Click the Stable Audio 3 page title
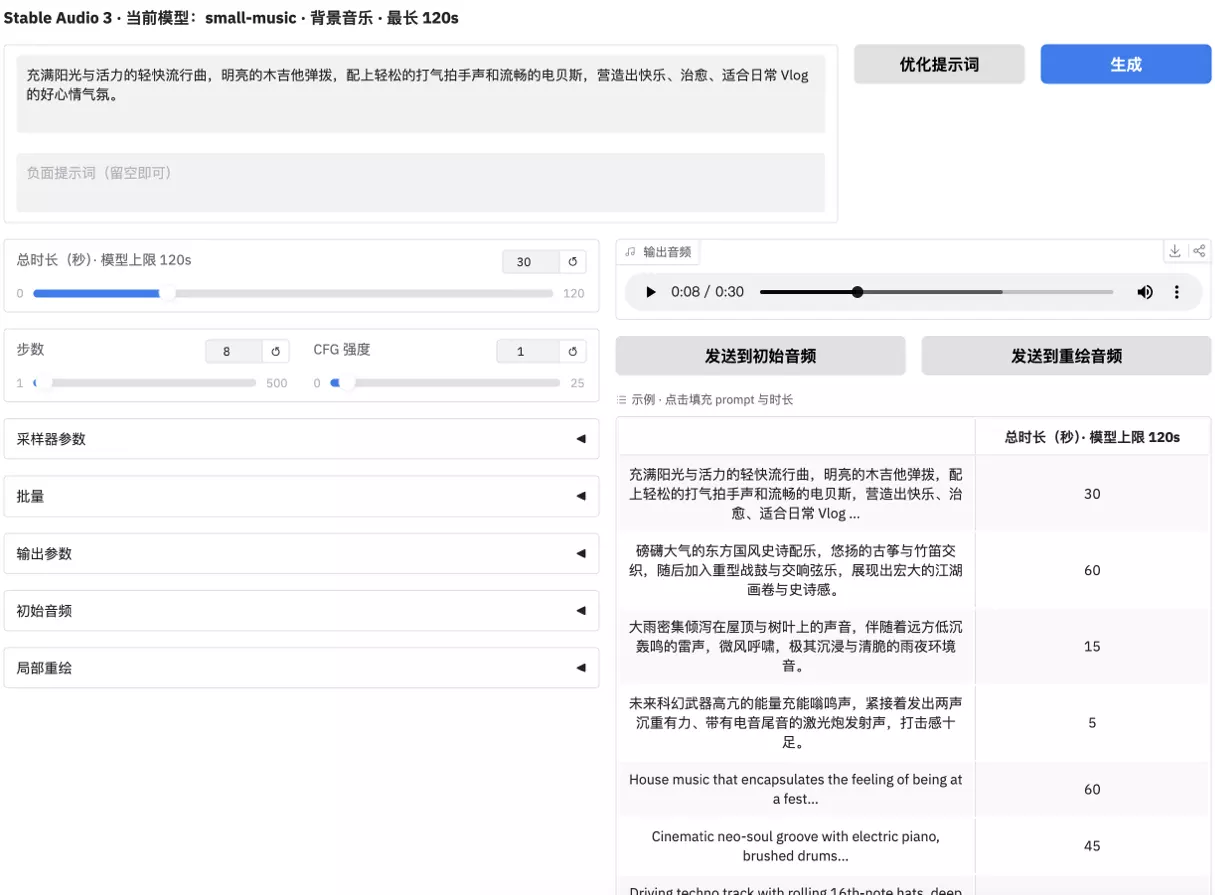This screenshot has height=895, width=1215. pyautogui.click(x=231, y=18)
